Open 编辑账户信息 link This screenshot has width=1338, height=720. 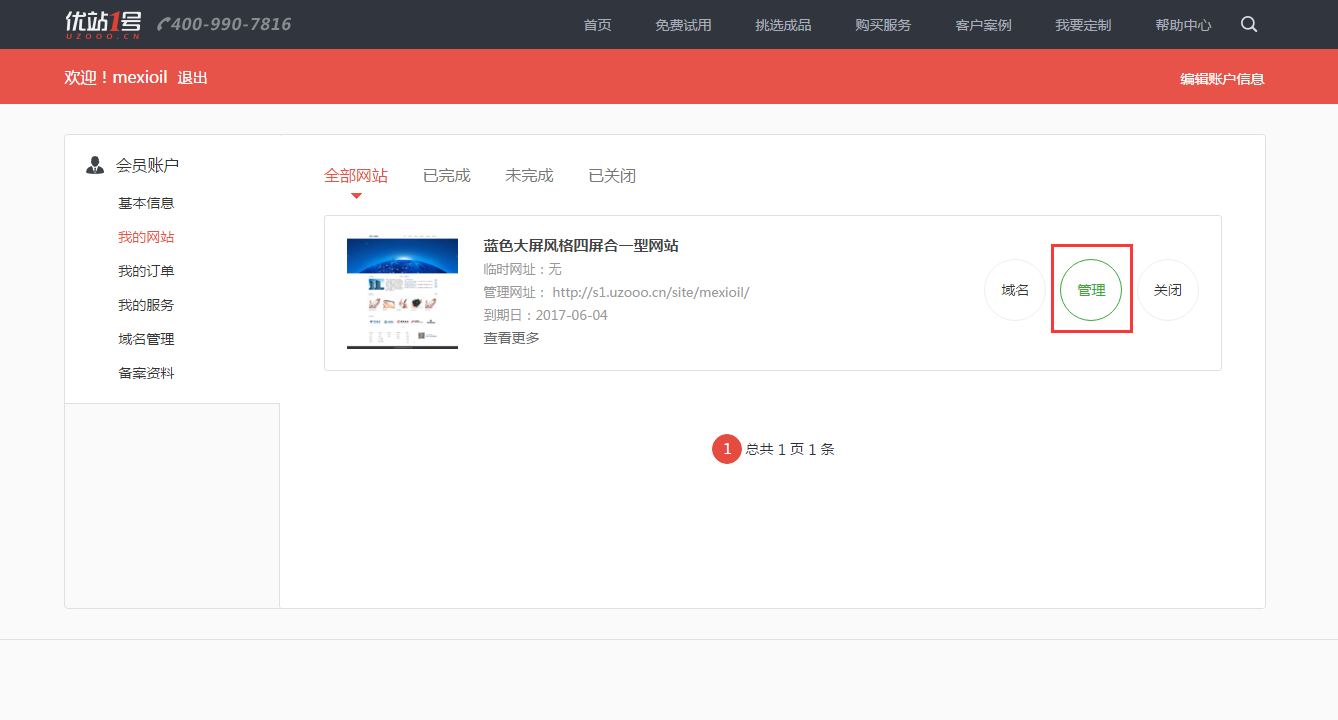1222,78
